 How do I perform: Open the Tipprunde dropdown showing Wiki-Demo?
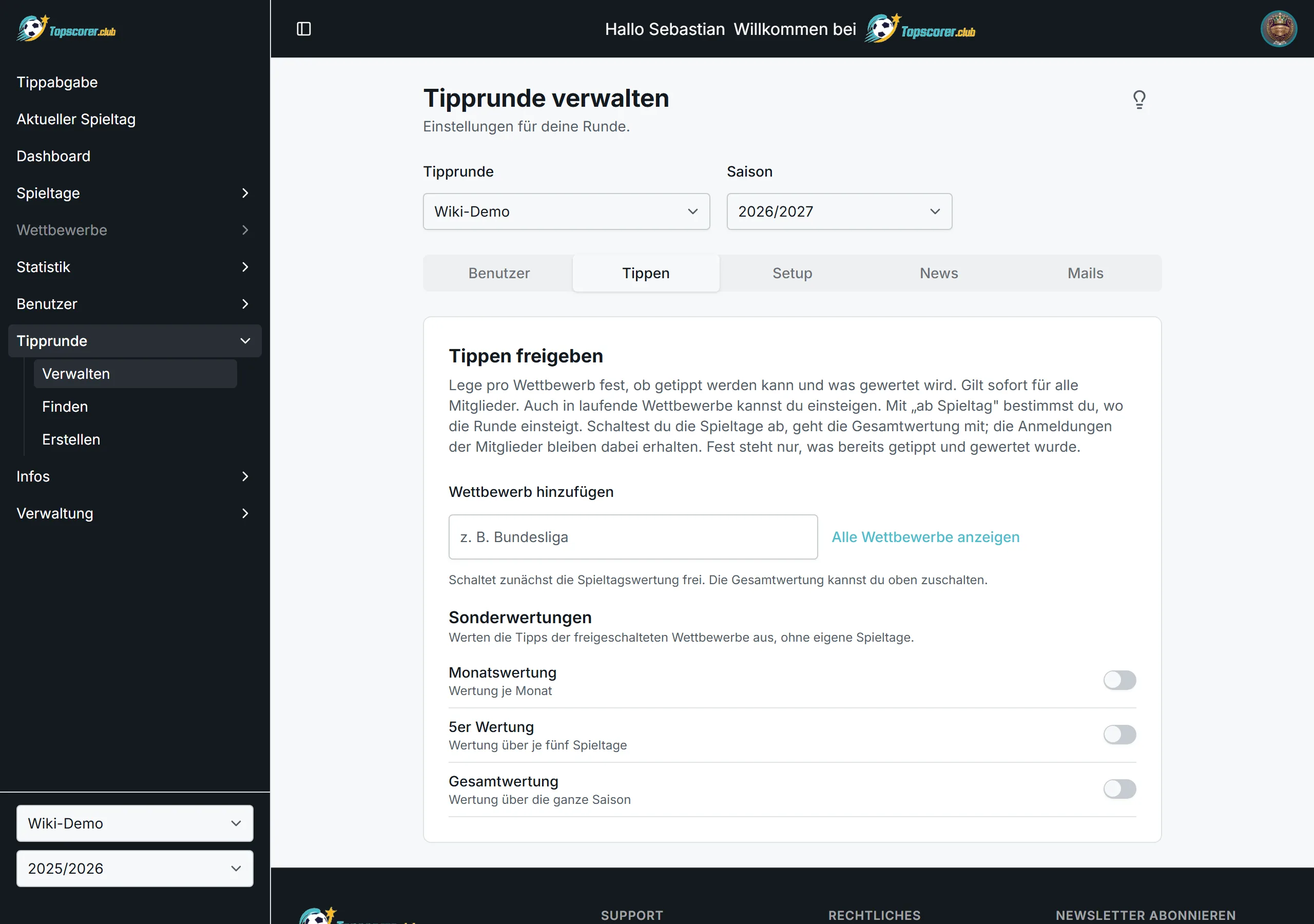click(x=566, y=211)
